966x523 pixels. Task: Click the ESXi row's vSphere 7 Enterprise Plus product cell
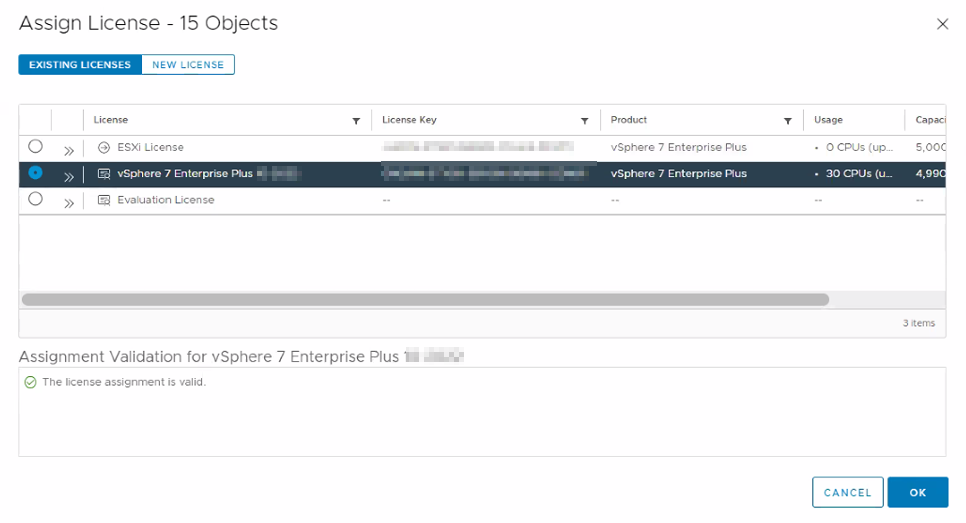678,147
